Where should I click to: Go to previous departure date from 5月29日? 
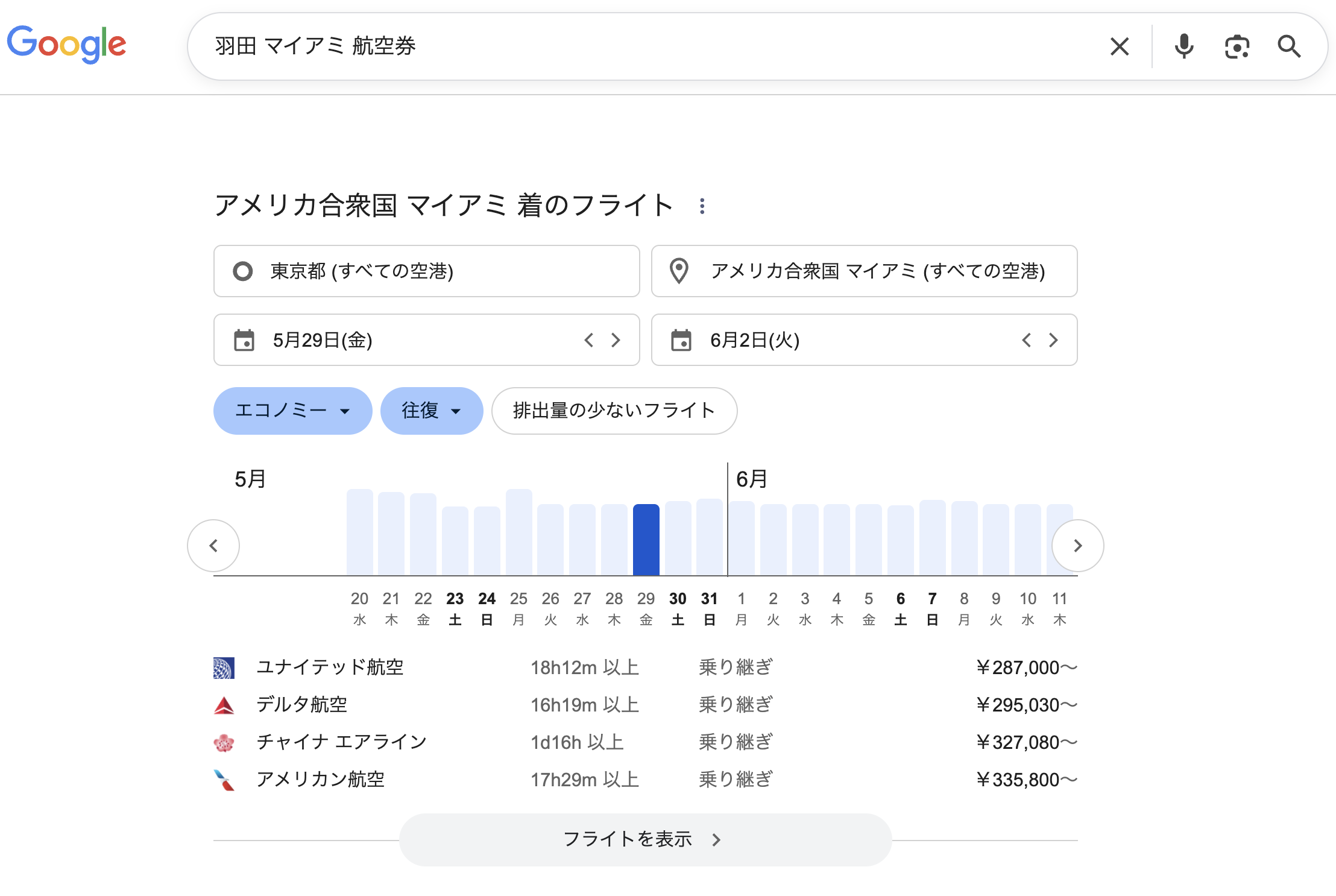pos(589,340)
